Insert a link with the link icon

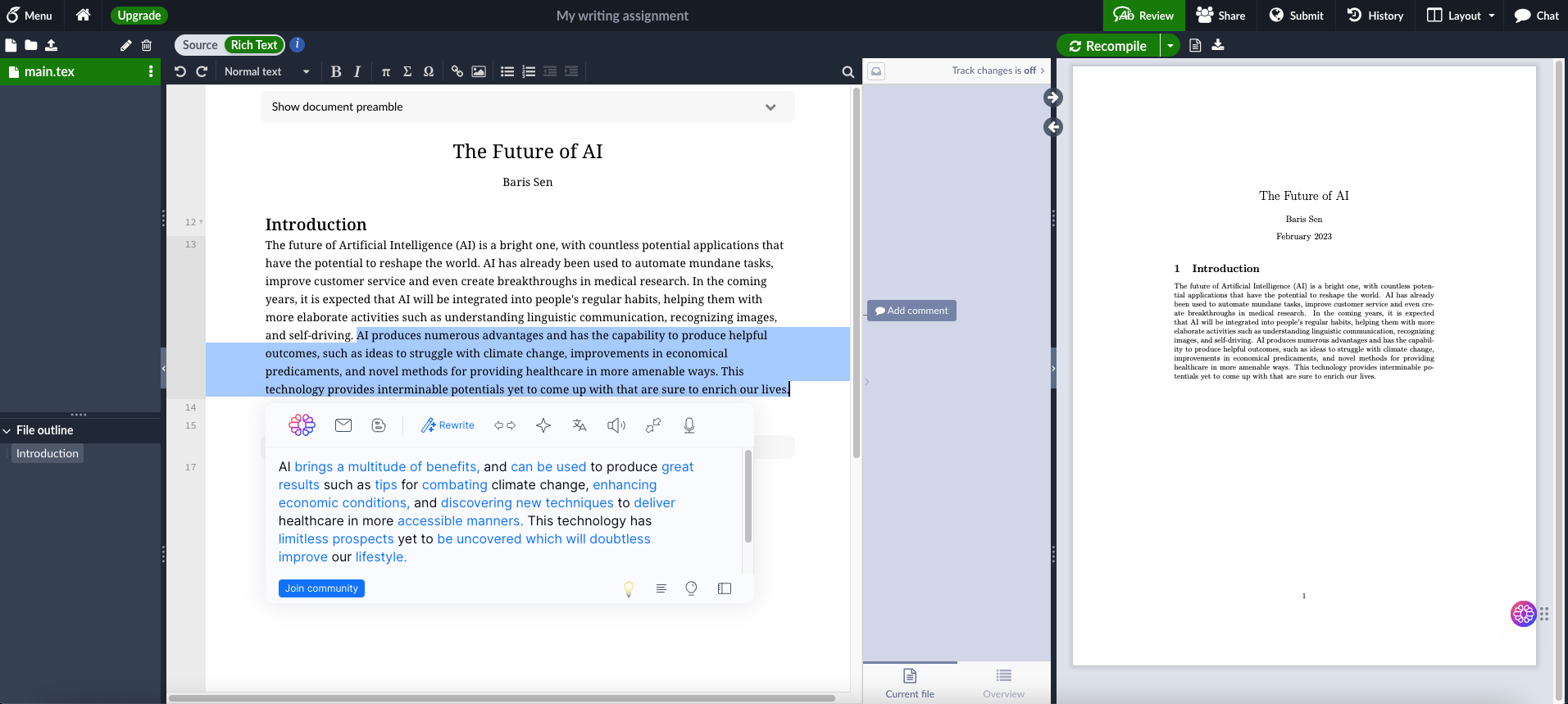coord(457,71)
